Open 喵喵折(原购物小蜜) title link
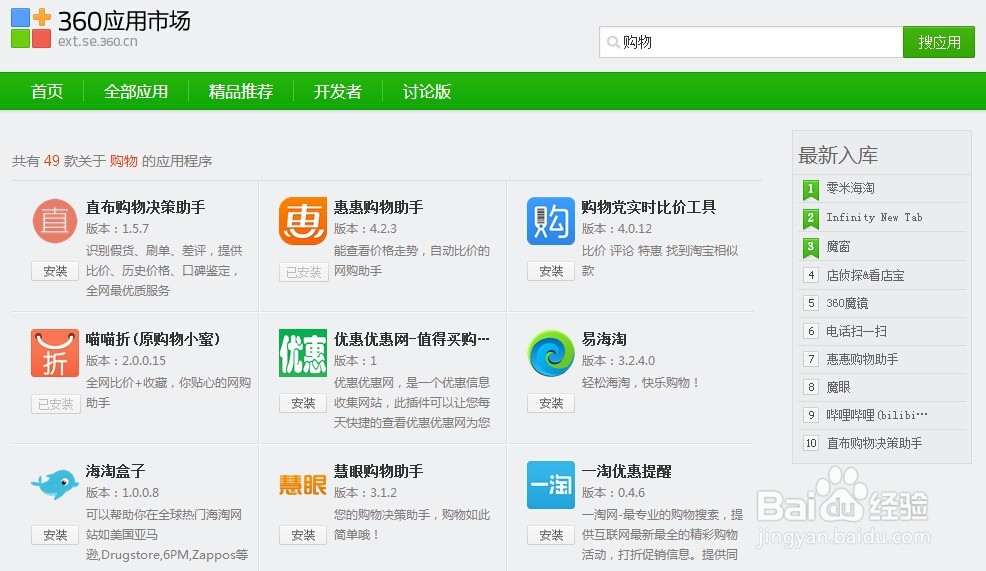The width and height of the screenshot is (986, 571). (x=153, y=339)
